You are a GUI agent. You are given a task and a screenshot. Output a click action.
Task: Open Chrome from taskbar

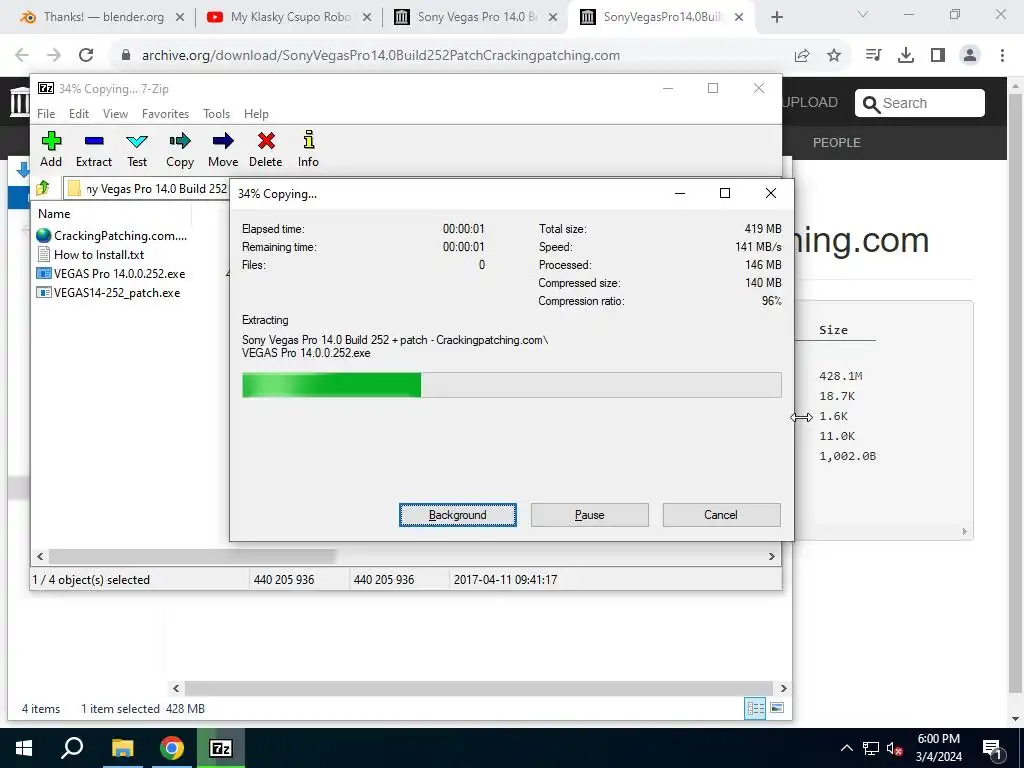click(172, 748)
